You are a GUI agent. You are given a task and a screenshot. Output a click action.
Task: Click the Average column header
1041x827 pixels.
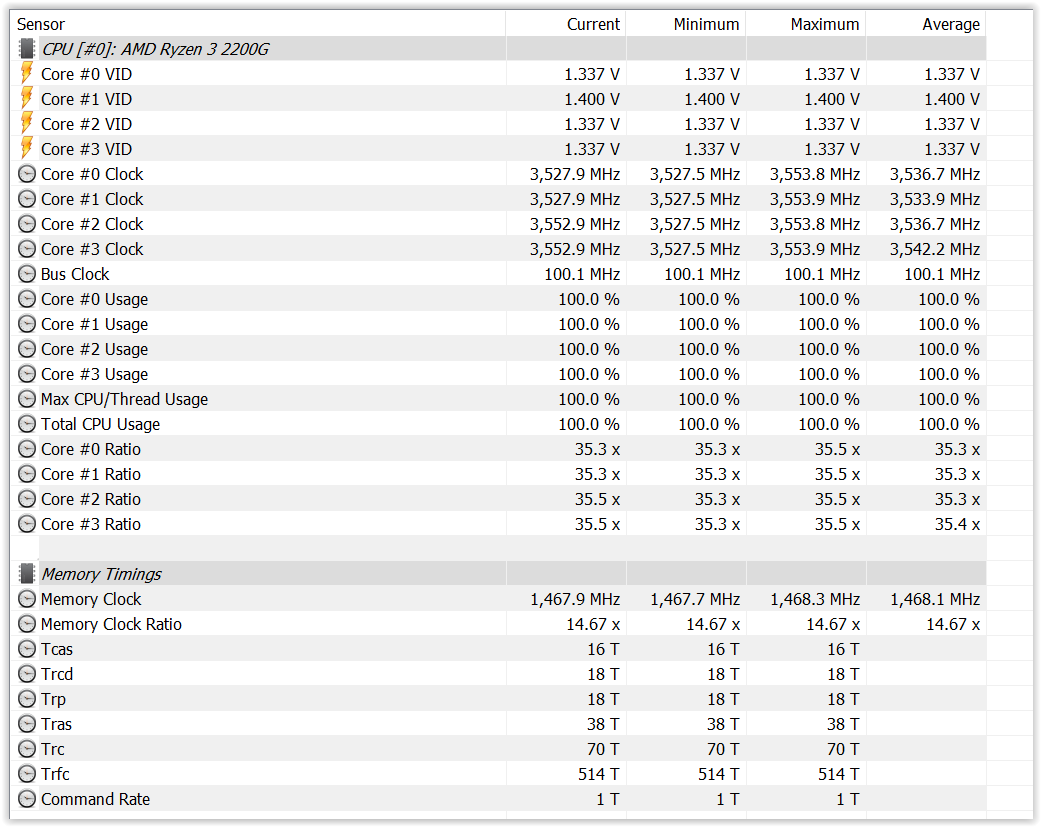click(x=950, y=24)
